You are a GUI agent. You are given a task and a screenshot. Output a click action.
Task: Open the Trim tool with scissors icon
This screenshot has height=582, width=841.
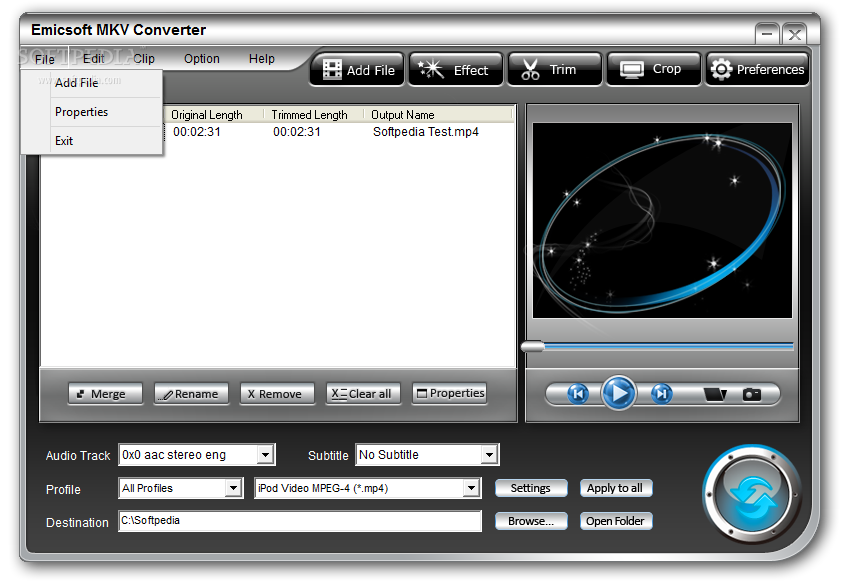pos(555,70)
